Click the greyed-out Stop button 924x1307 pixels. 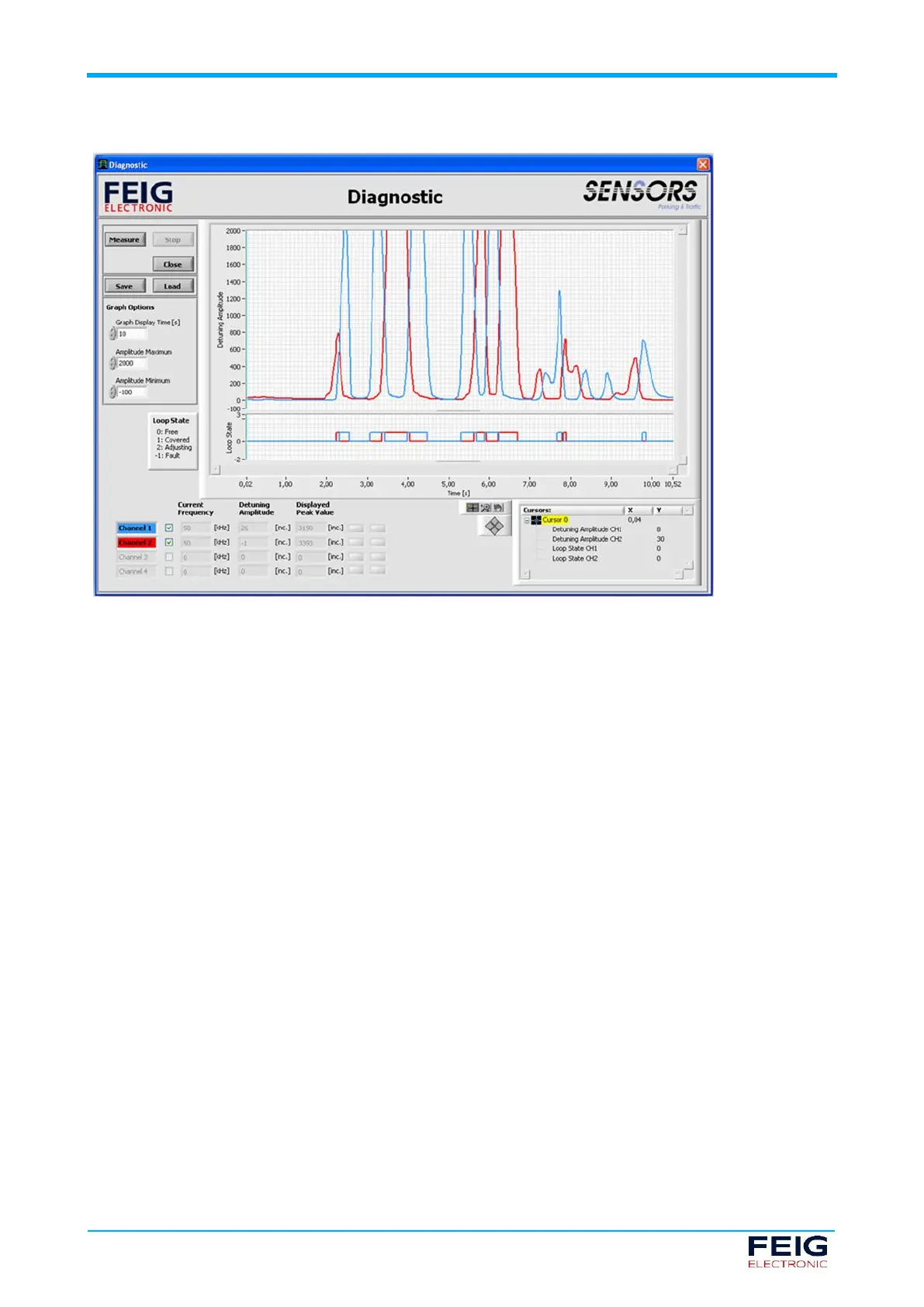coord(172,240)
